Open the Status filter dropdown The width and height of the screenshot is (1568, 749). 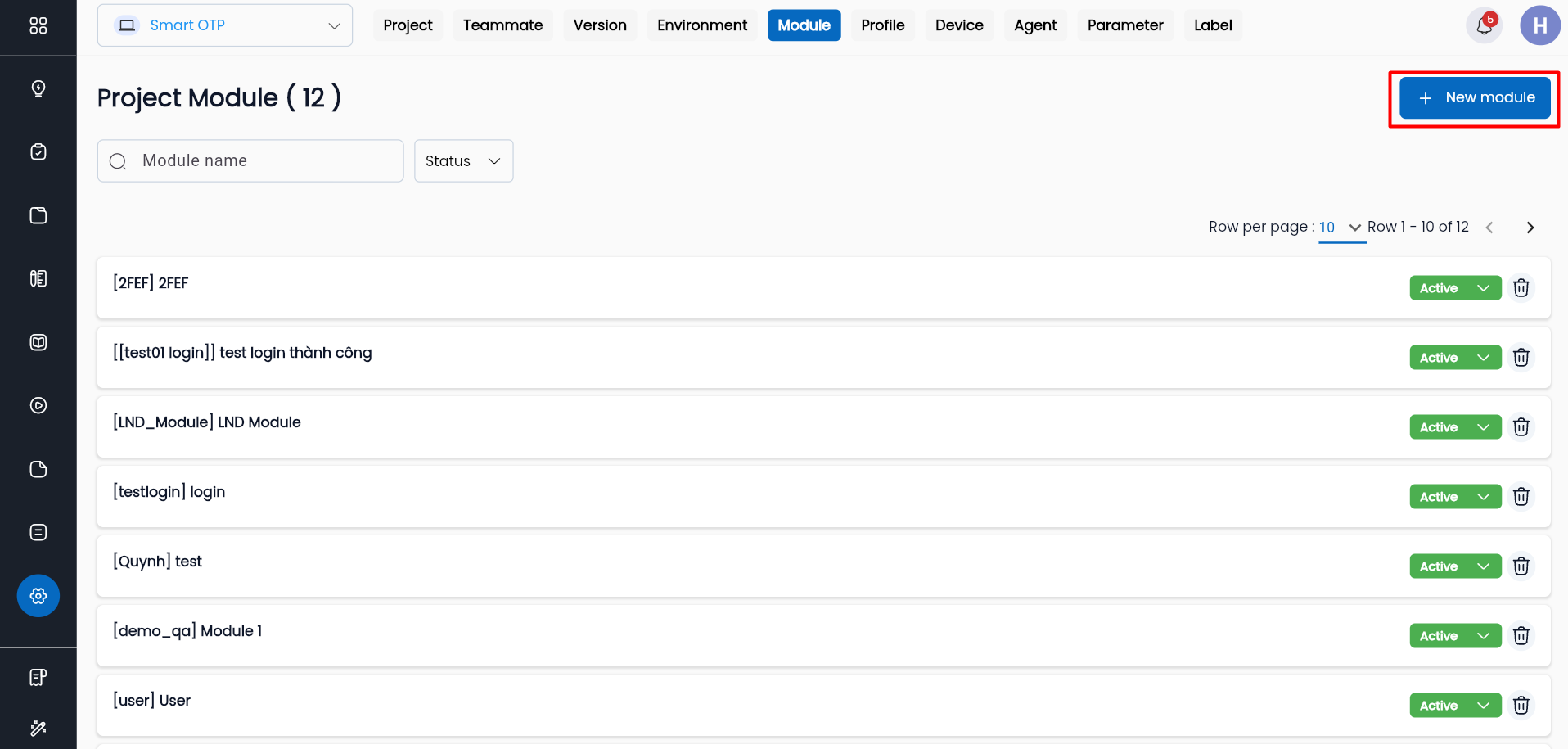(x=463, y=161)
